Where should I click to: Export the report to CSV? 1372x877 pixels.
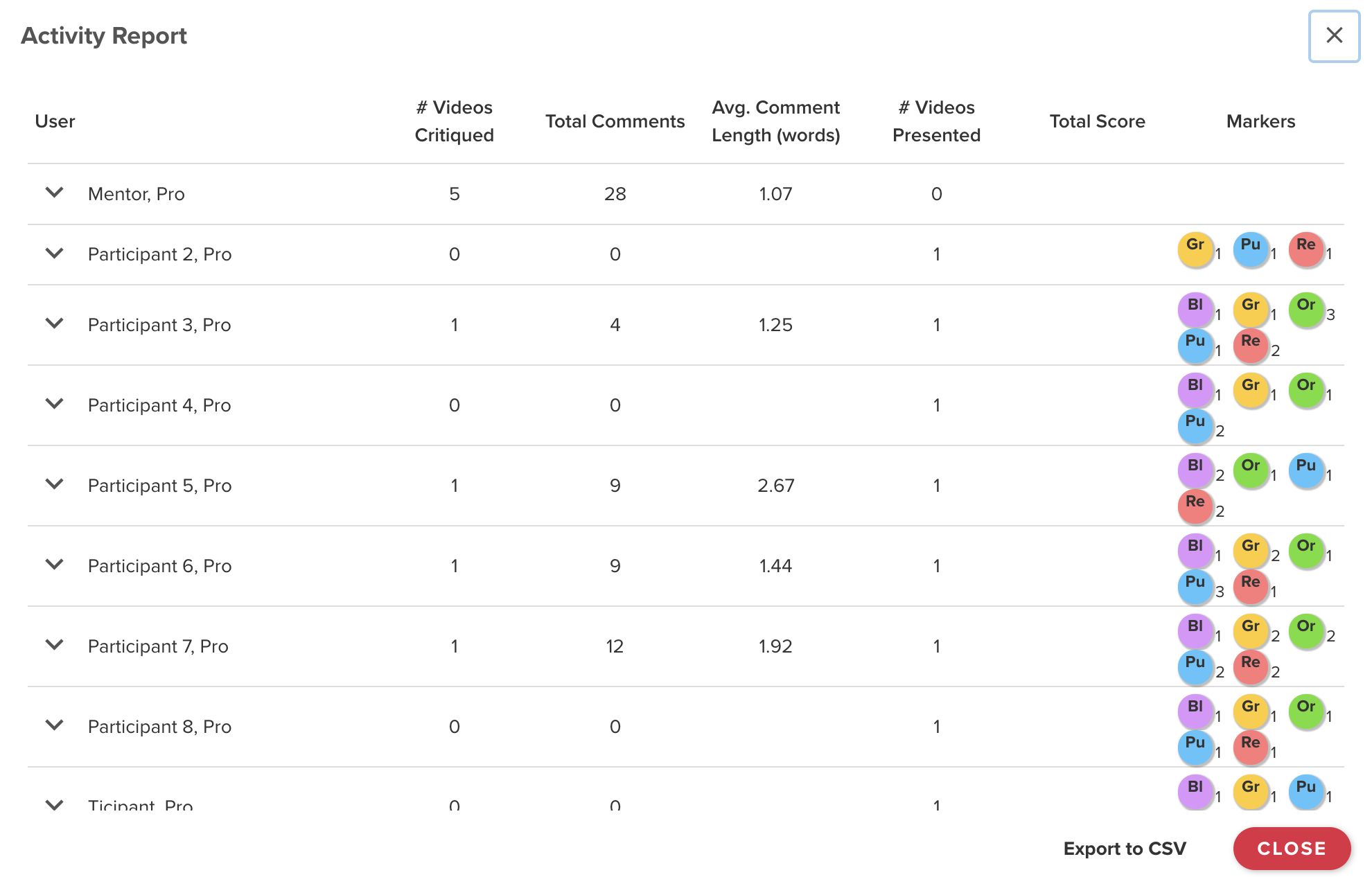tap(1125, 849)
